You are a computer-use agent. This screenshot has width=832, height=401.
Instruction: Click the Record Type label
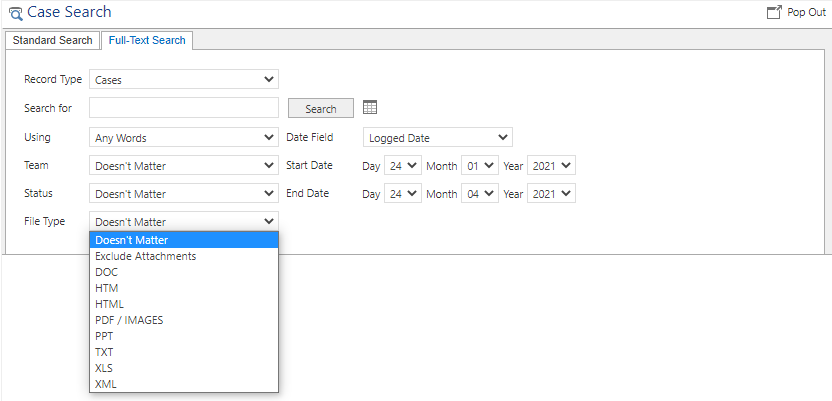point(53,80)
